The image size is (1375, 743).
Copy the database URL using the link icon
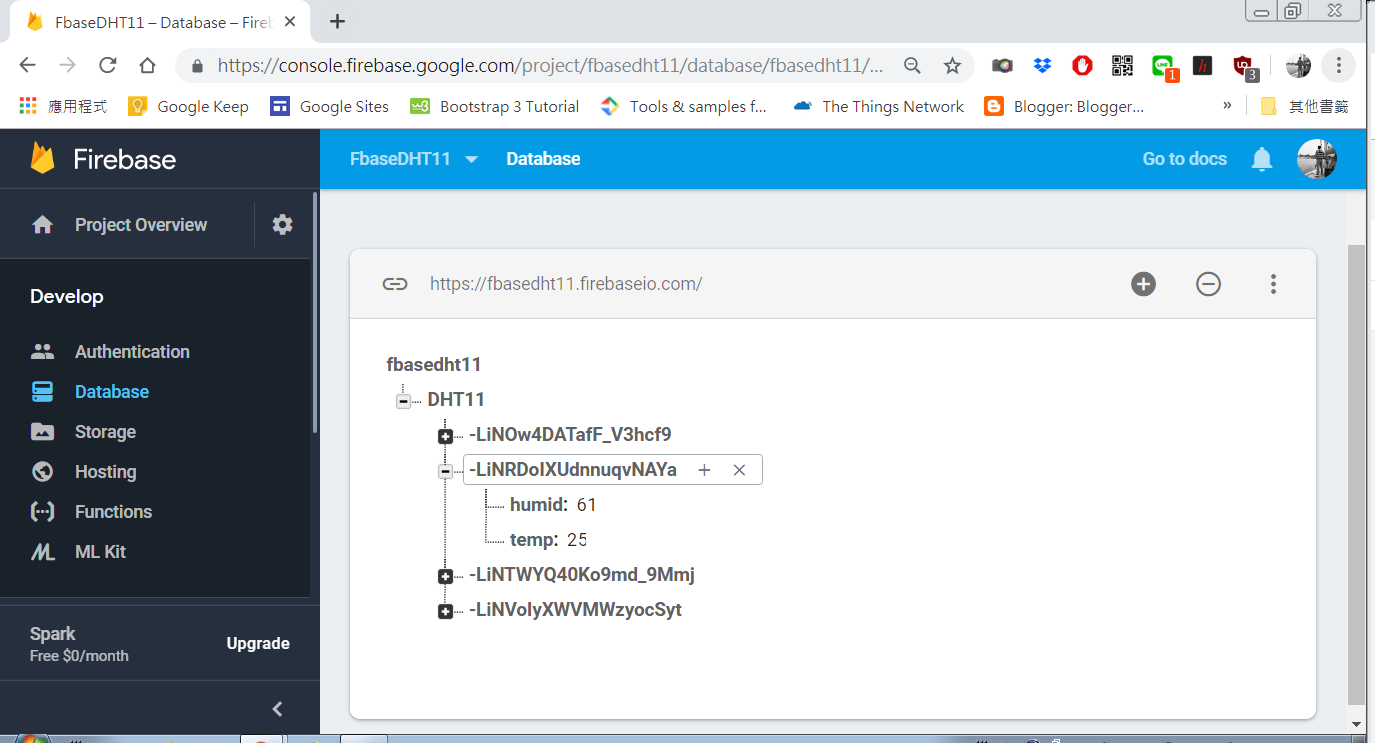tap(395, 284)
